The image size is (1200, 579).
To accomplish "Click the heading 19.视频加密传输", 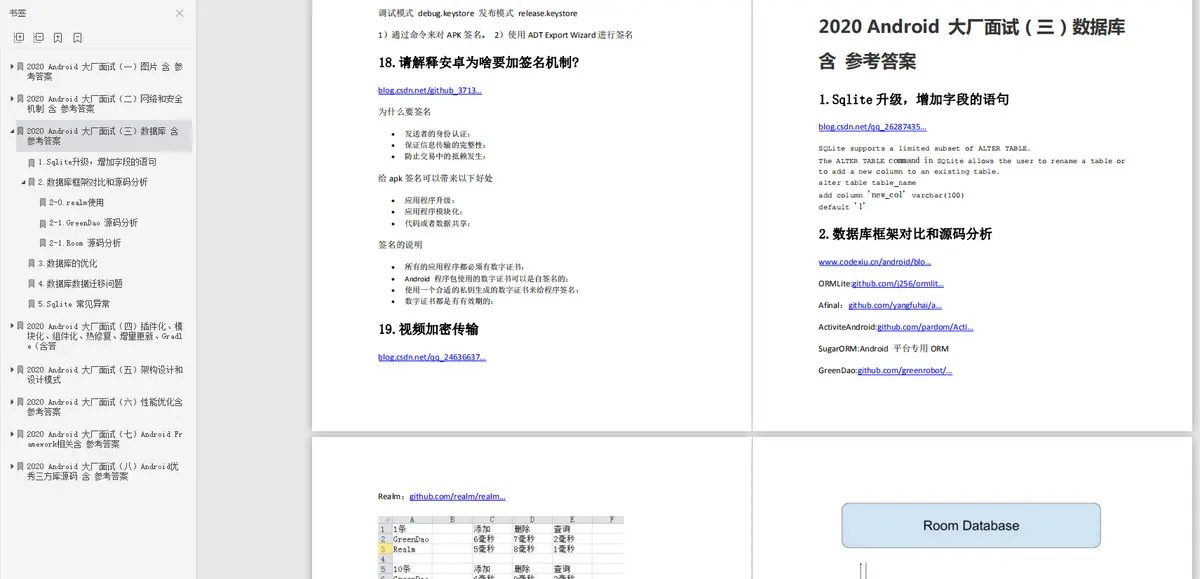I will [428, 329].
